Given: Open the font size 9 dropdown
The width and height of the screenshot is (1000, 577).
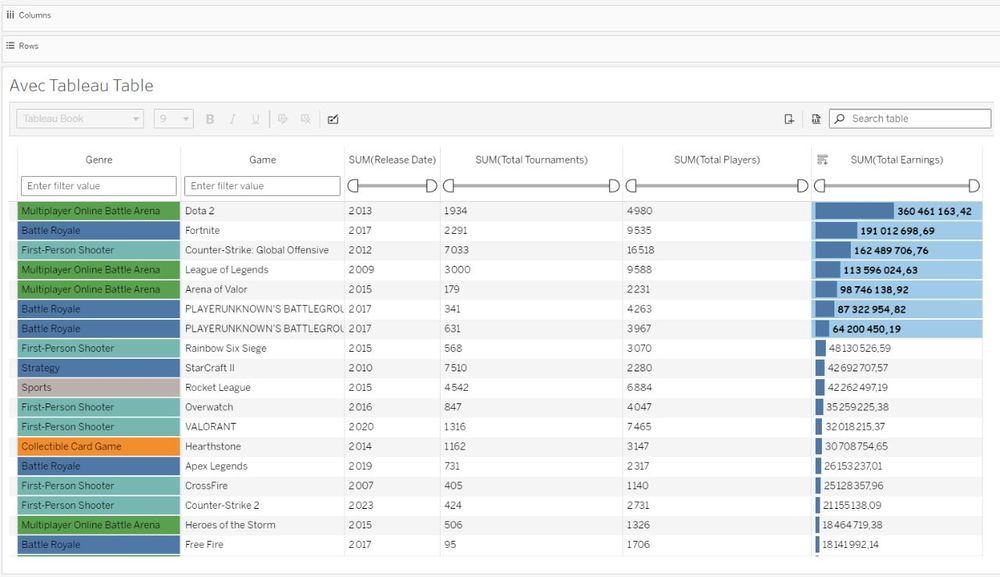Looking at the screenshot, I should coord(173,119).
